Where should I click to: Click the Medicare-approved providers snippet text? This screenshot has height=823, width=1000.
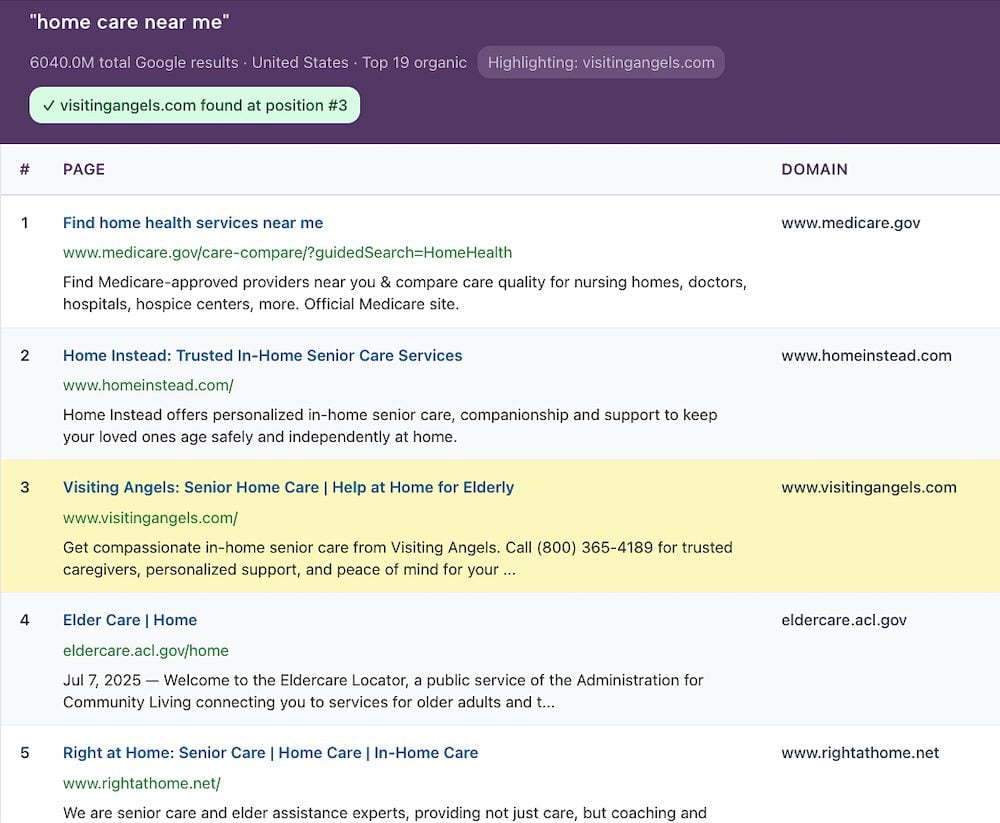404,293
